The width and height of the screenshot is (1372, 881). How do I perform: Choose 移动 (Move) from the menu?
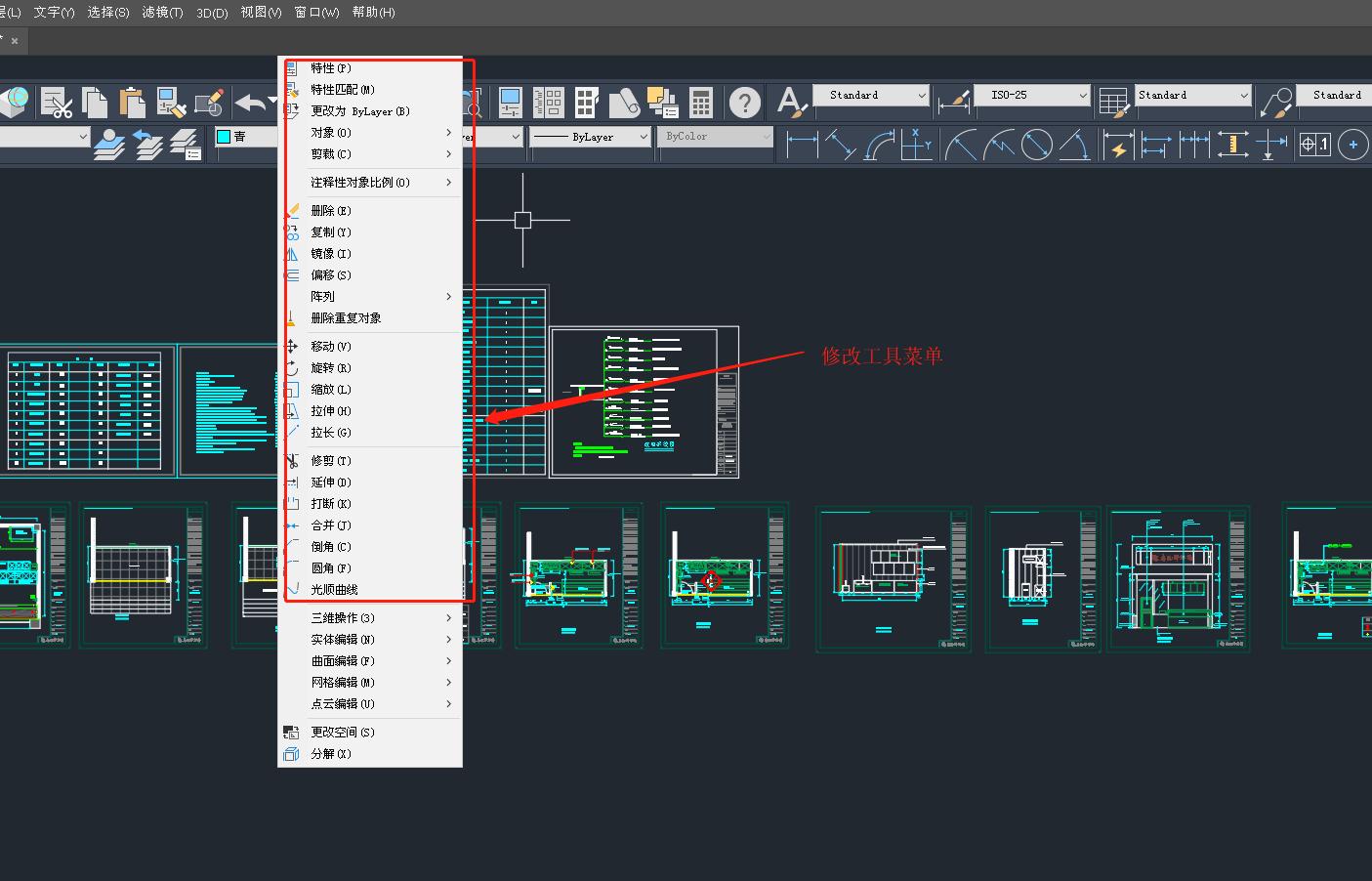pyautogui.click(x=330, y=346)
